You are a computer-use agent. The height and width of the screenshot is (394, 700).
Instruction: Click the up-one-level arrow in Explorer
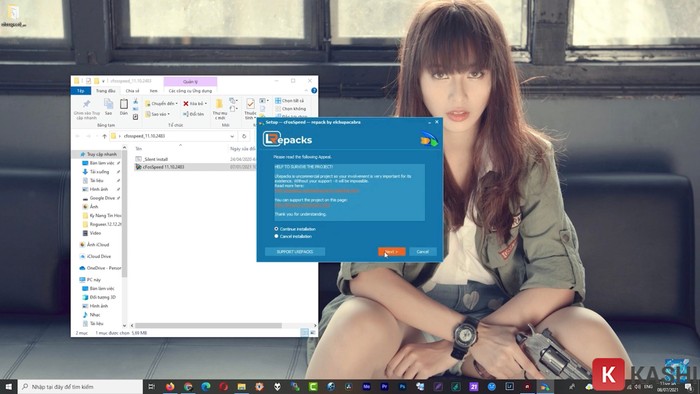click(104, 136)
